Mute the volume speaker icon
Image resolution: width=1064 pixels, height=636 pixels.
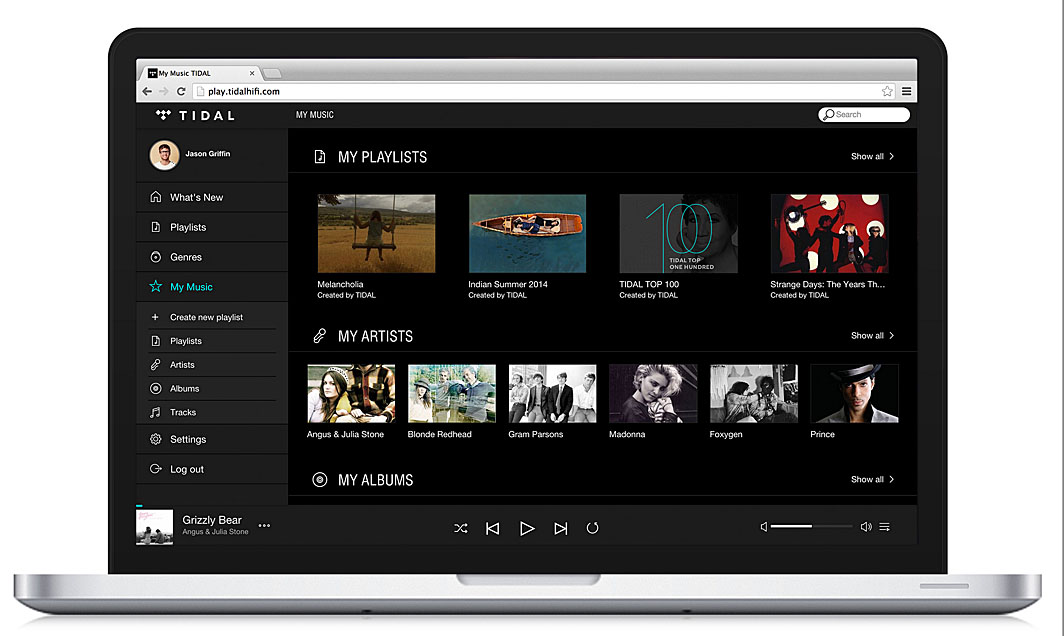tap(764, 527)
